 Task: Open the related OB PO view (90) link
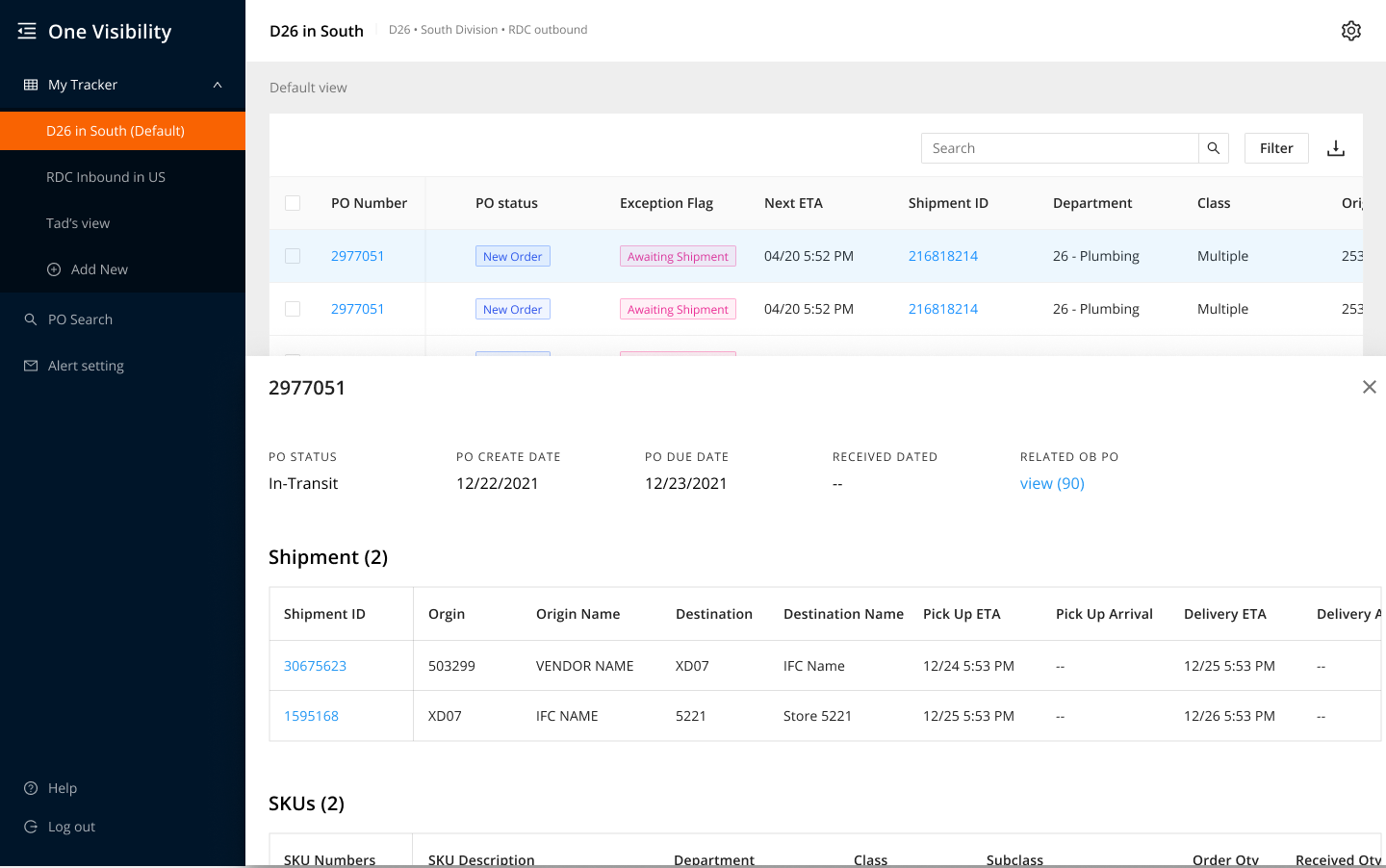tap(1052, 483)
